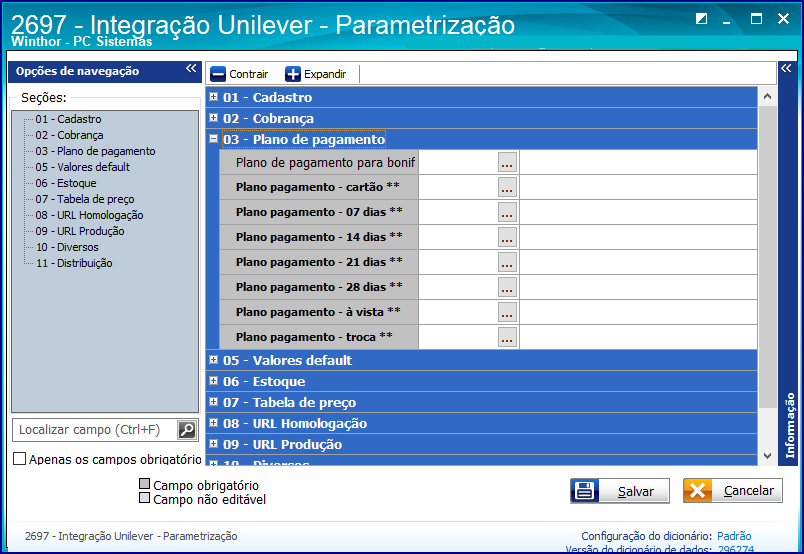This screenshot has height=554, width=804.
Task: Click the Contrair toolbar label
Action: (249, 74)
